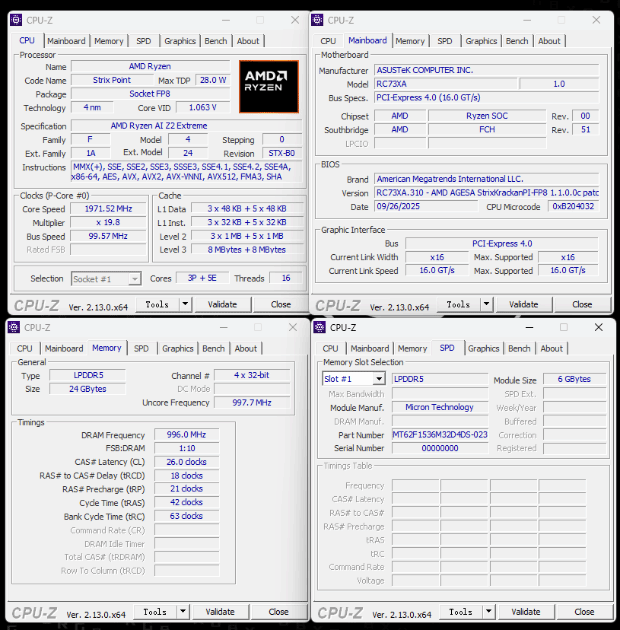This screenshot has width=620, height=630.
Task: Switch to Mainboard tab in the processor window
Action: click(x=66, y=41)
